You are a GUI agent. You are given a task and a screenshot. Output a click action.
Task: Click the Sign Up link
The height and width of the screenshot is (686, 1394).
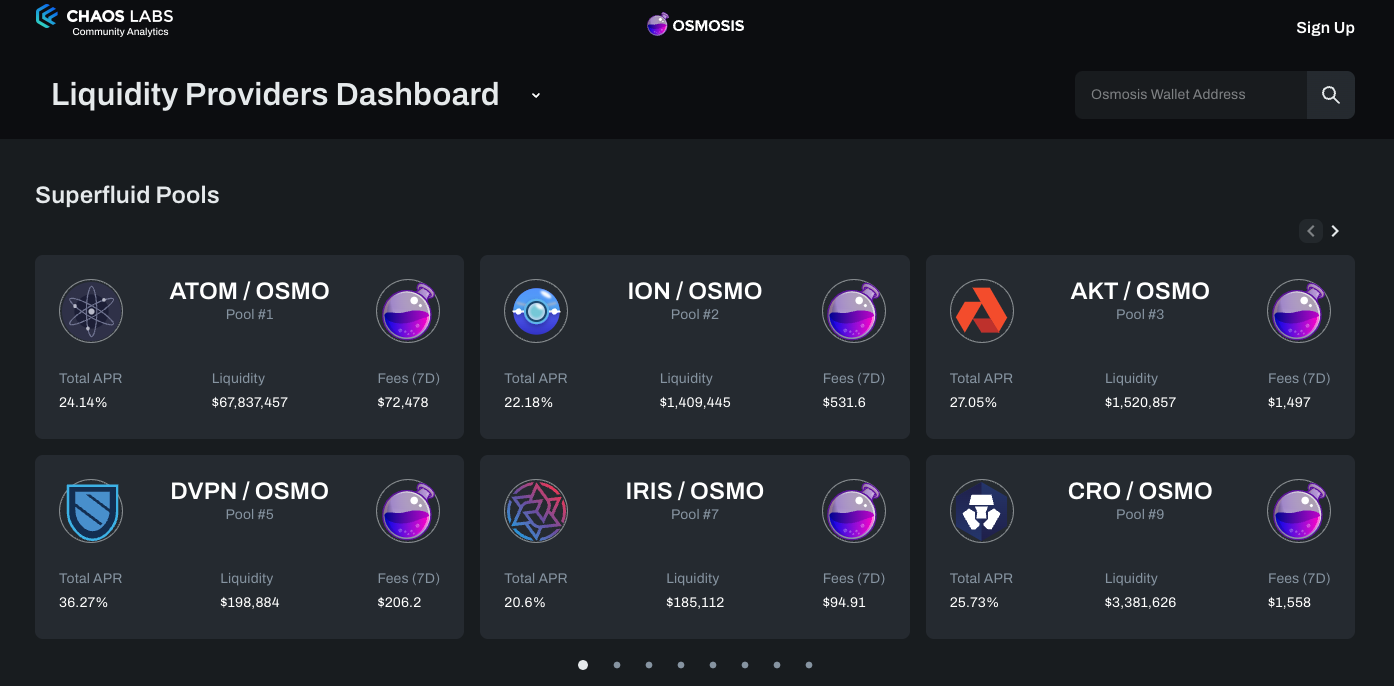click(1325, 27)
